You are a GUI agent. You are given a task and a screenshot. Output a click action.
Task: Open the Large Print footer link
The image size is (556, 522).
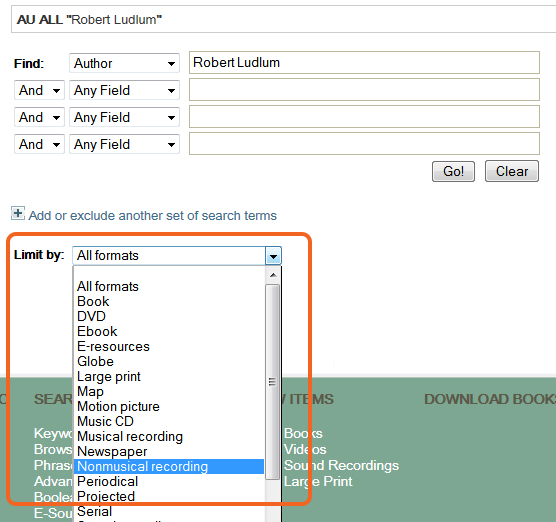[318, 481]
